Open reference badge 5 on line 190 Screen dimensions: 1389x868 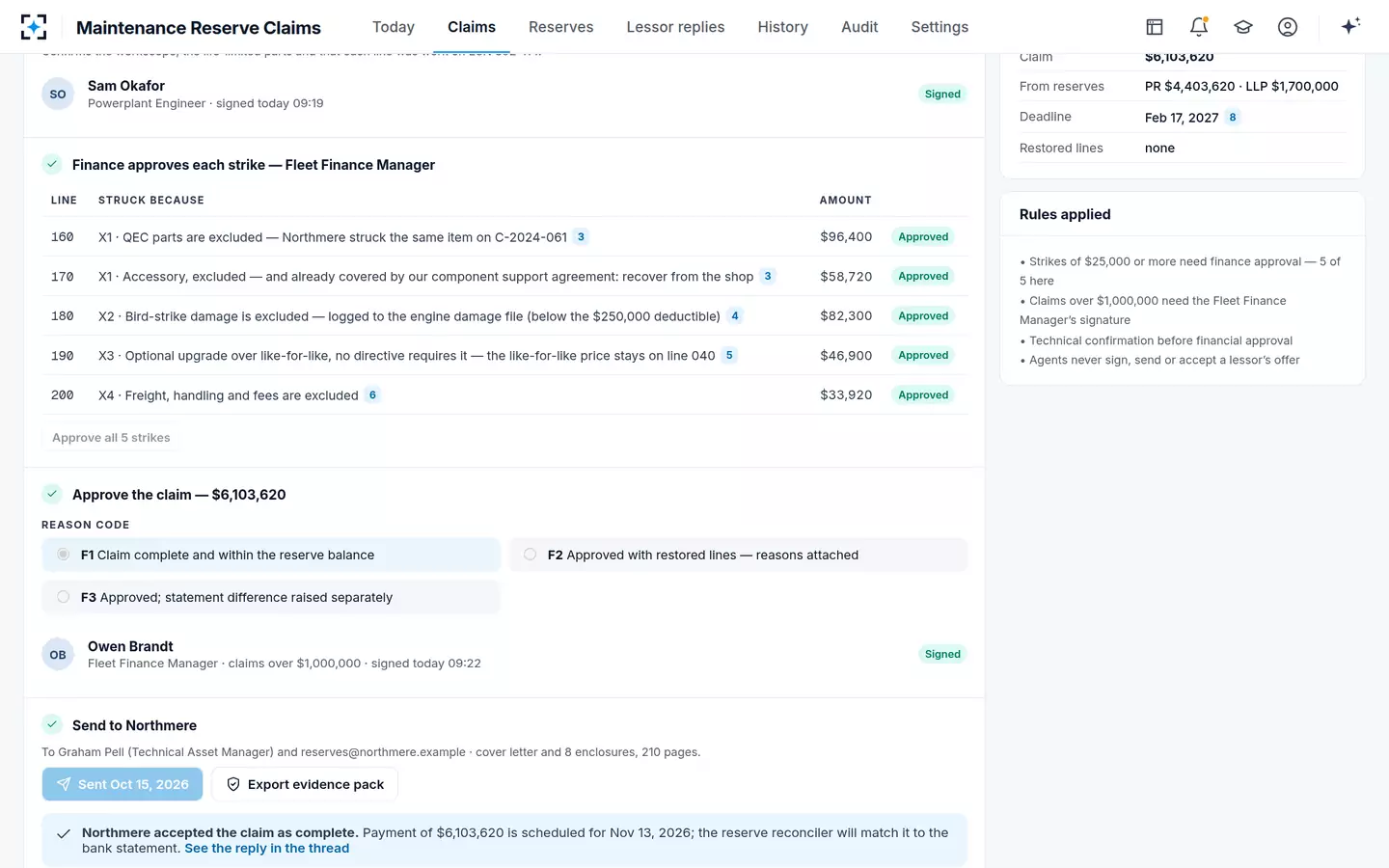[x=729, y=355]
